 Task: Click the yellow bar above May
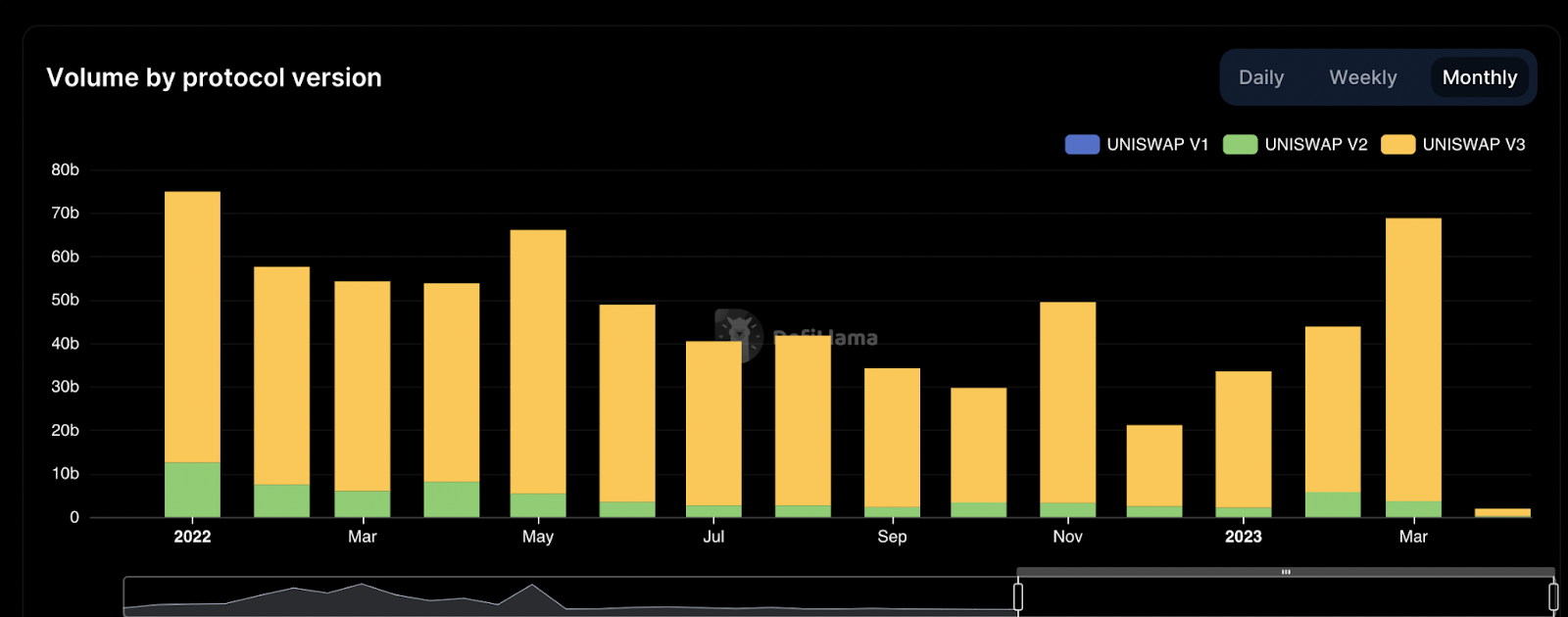[x=538, y=361]
